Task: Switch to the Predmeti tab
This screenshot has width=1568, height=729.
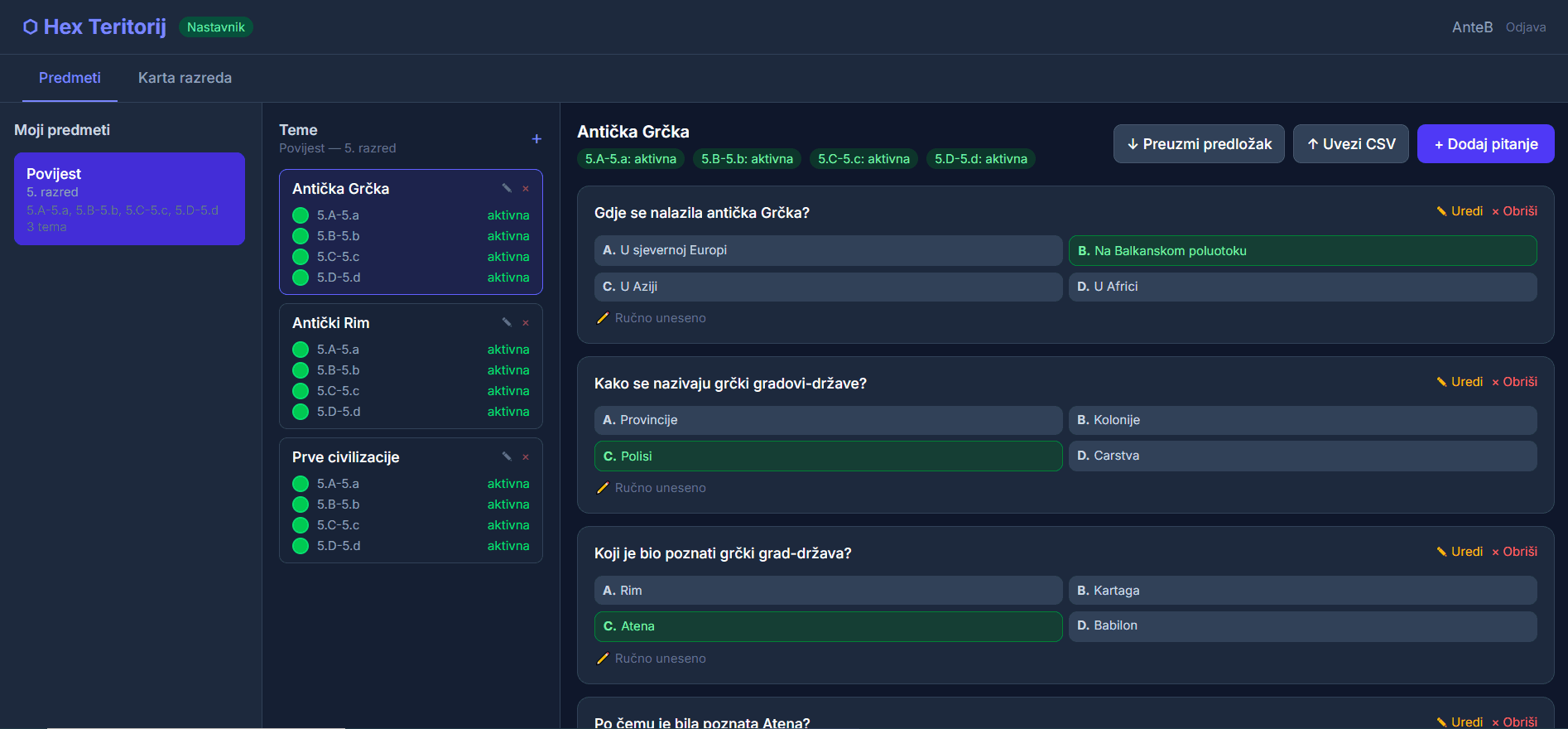Action: pos(70,78)
